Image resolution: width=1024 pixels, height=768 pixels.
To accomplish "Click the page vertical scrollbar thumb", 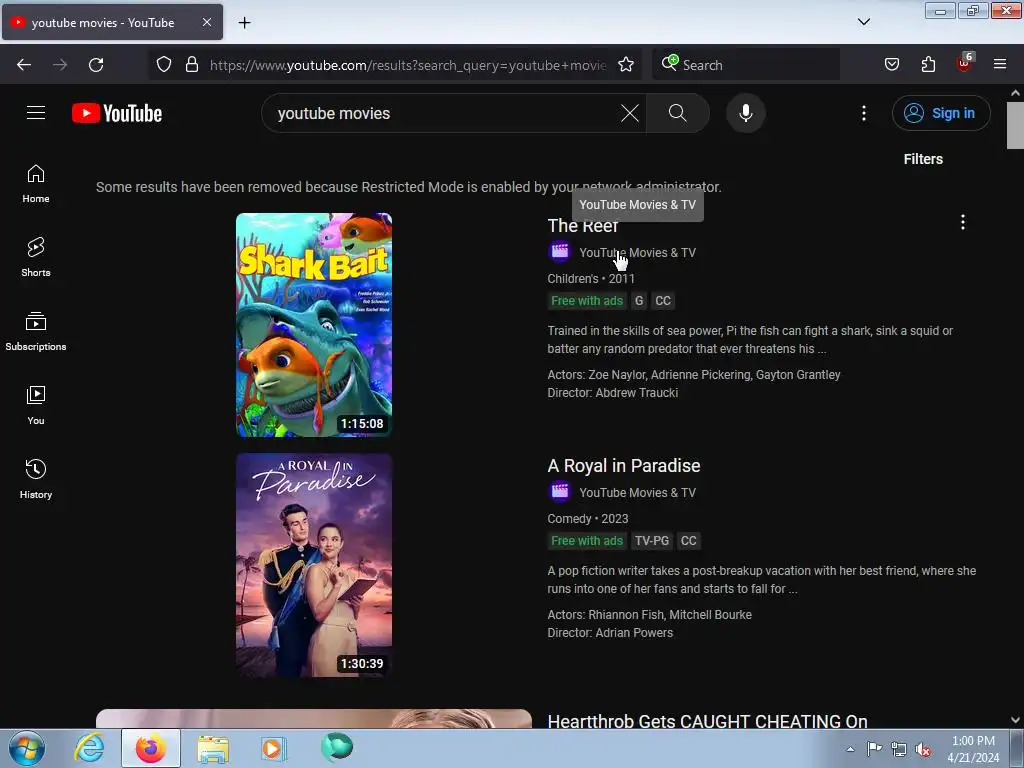I will [x=1015, y=125].
